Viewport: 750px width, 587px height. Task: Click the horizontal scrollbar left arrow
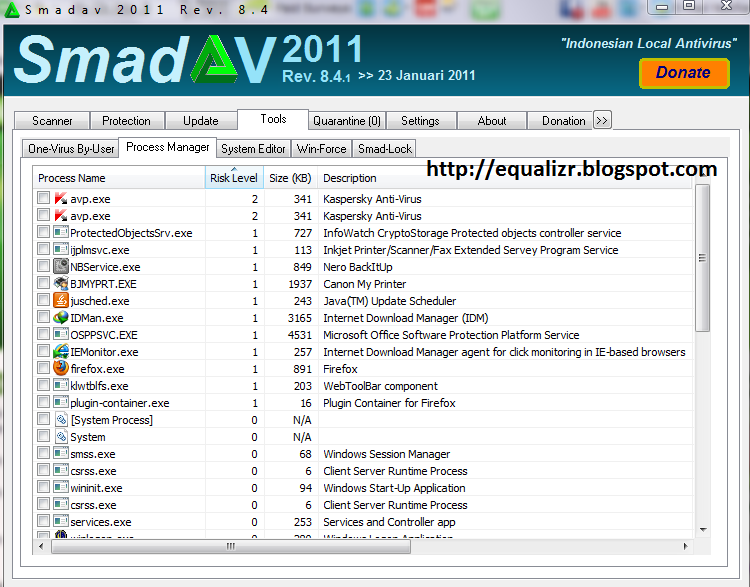41,546
